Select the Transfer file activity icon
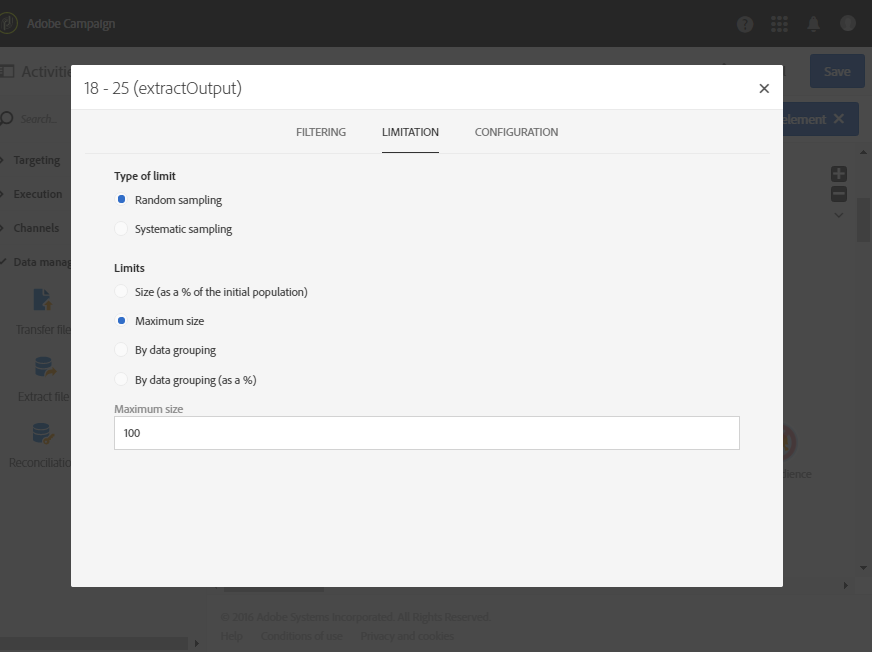The width and height of the screenshot is (872, 652). [x=42, y=299]
